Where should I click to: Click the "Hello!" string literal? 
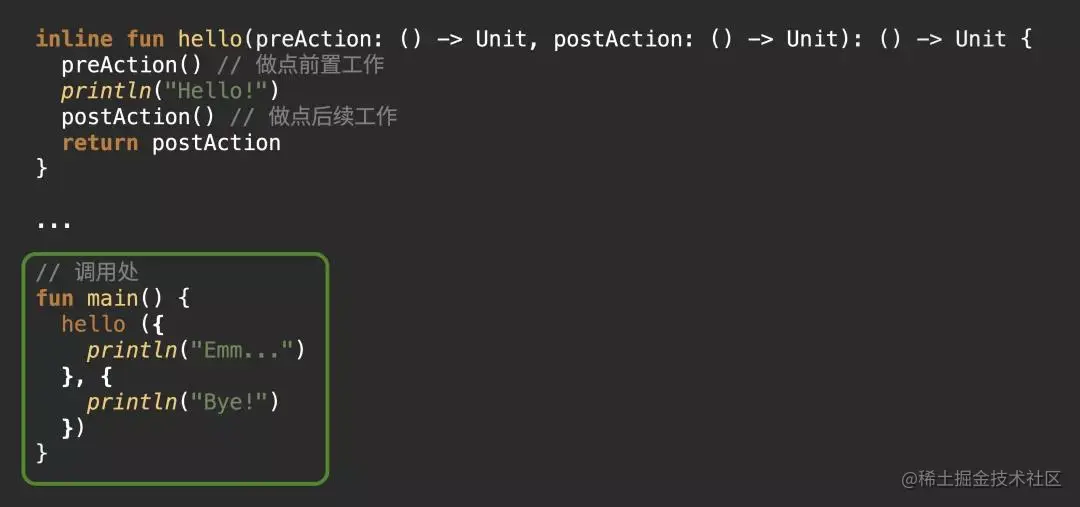pyautogui.click(x=216, y=91)
